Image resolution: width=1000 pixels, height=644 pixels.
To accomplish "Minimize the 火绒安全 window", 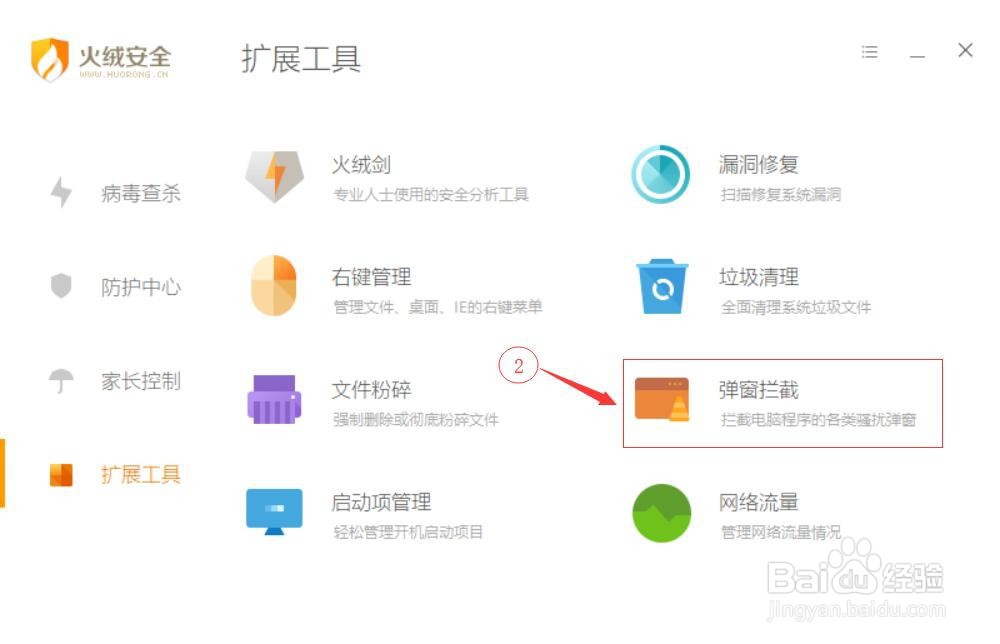I will 917,56.
